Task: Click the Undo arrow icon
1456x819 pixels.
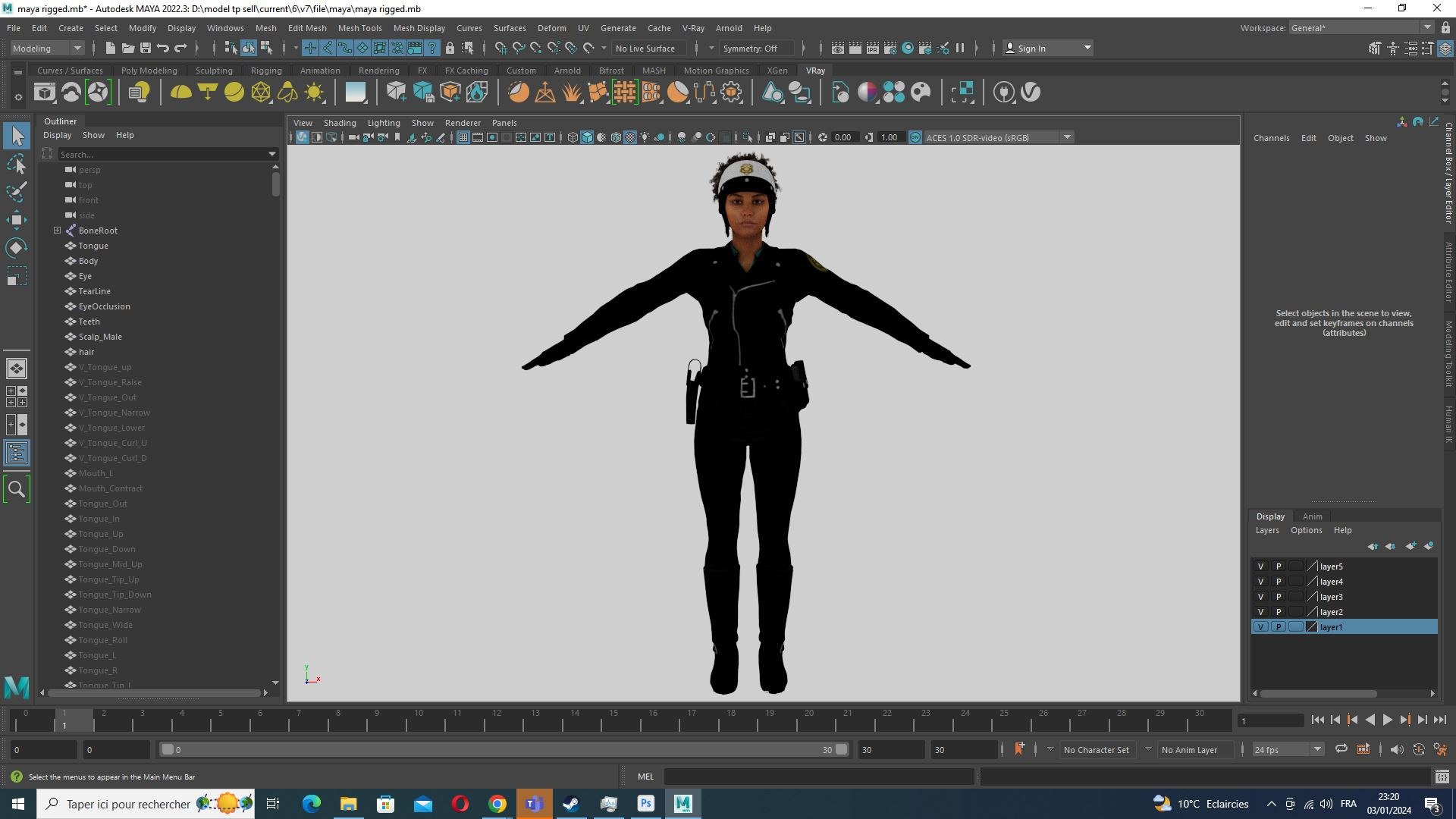Action: [x=162, y=48]
